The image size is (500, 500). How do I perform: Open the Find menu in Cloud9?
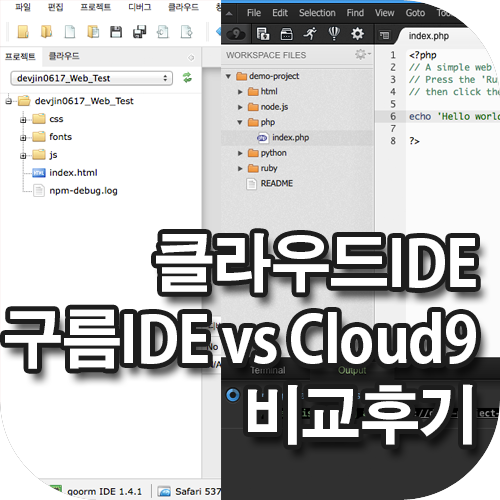(355, 13)
